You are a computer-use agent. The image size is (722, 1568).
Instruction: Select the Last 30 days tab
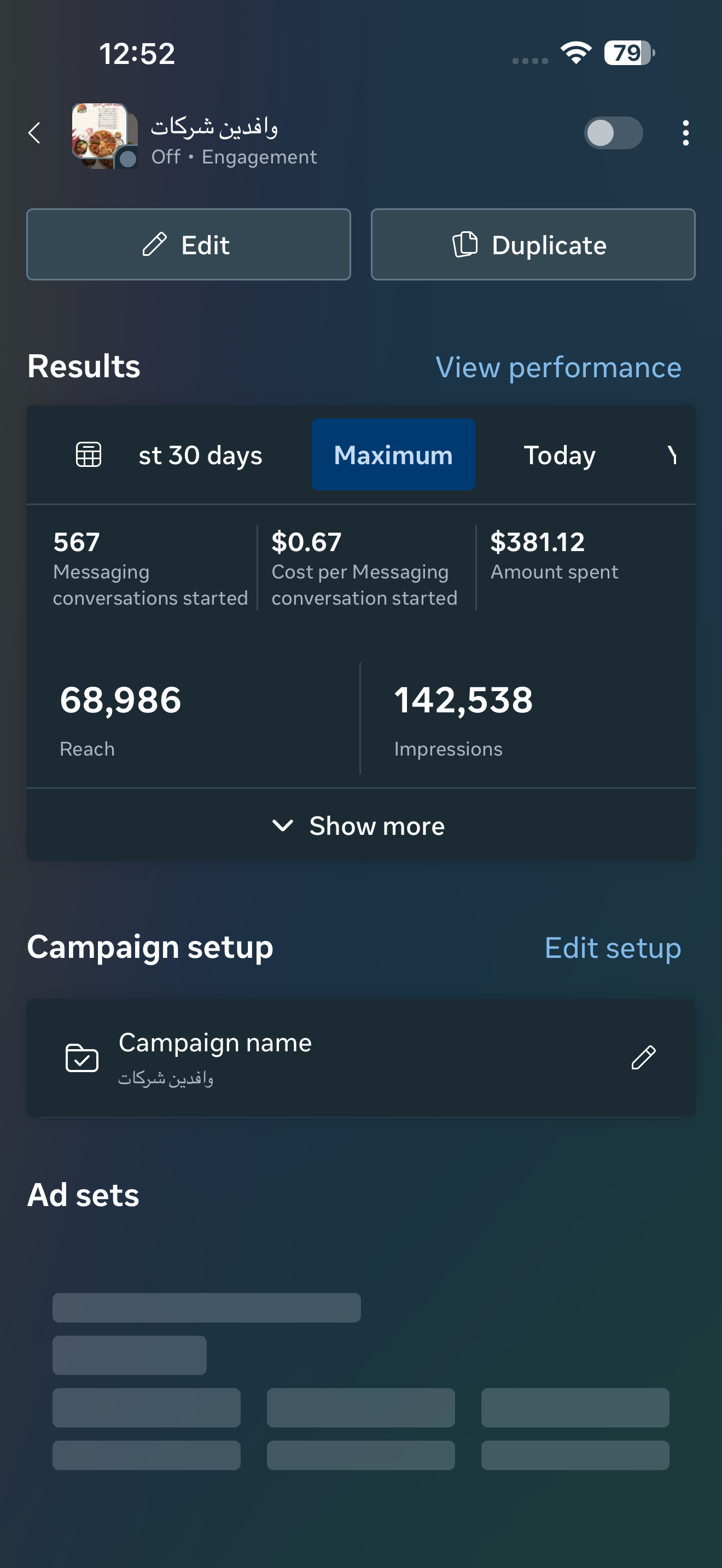pyautogui.click(x=200, y=455)
